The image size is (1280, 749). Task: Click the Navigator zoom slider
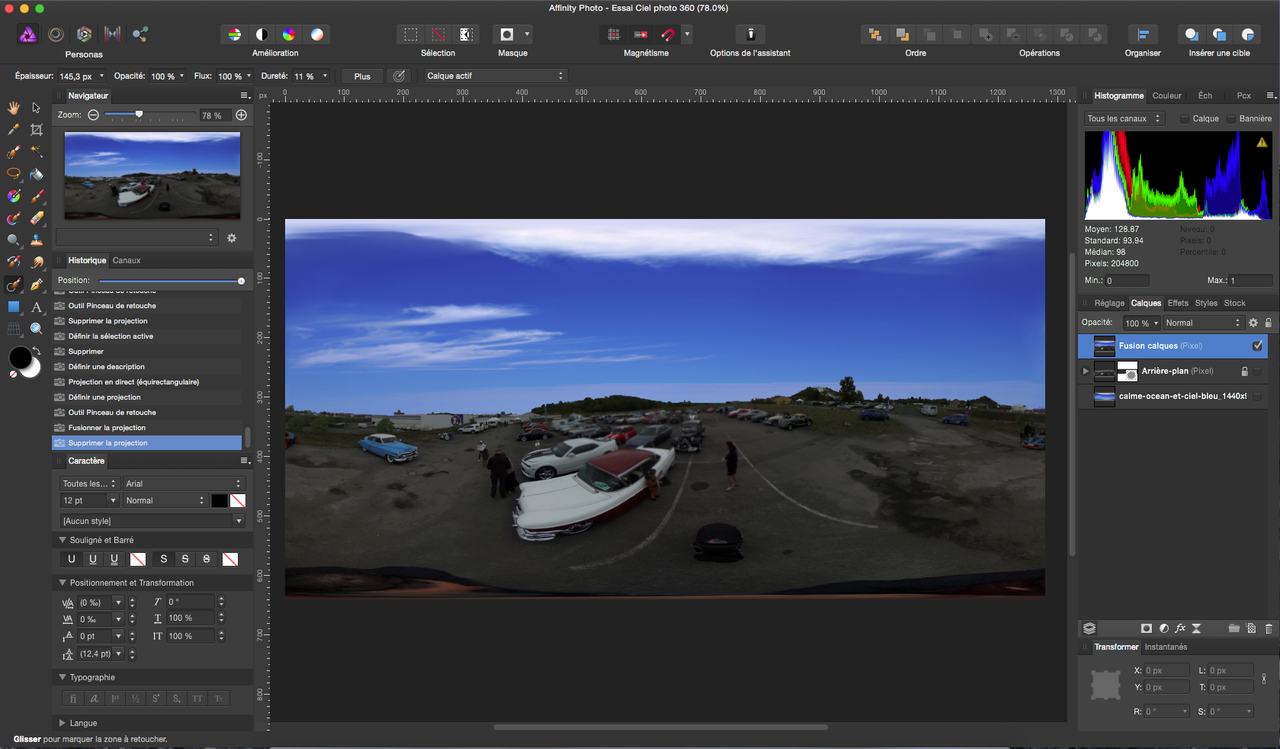tap(151, 115)
